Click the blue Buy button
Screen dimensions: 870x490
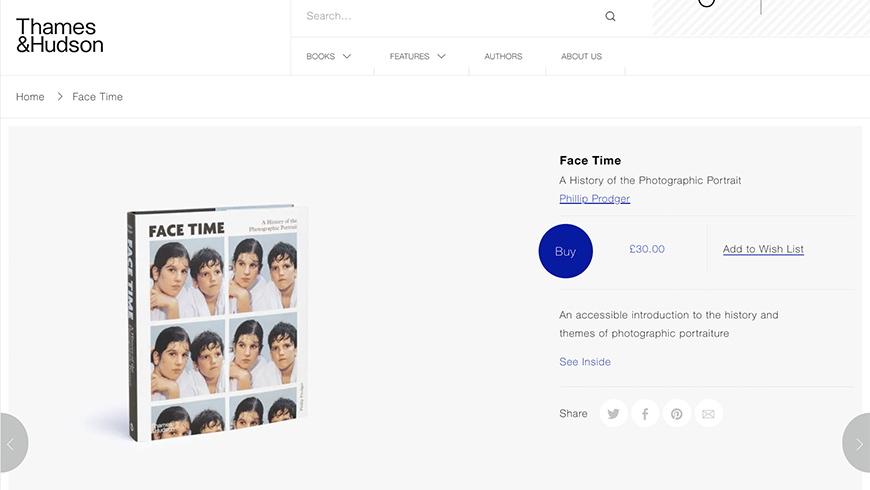[x=565, y=251]
